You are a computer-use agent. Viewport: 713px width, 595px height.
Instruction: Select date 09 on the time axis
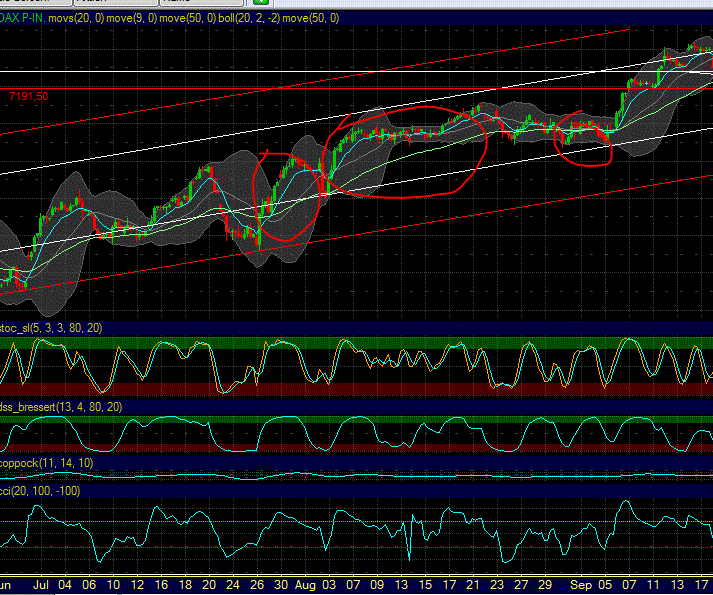377,585
